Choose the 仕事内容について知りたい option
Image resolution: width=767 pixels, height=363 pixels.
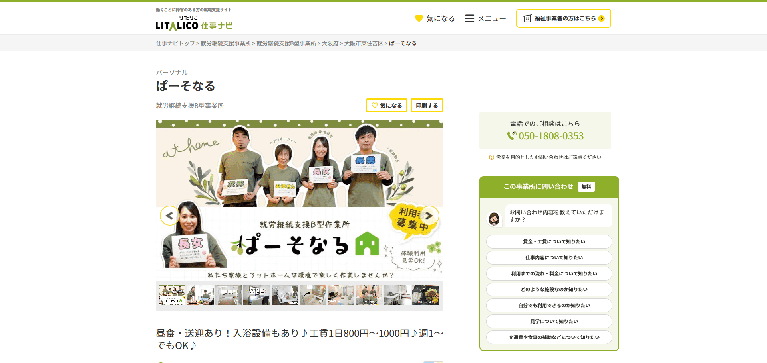tap(549, 257)
